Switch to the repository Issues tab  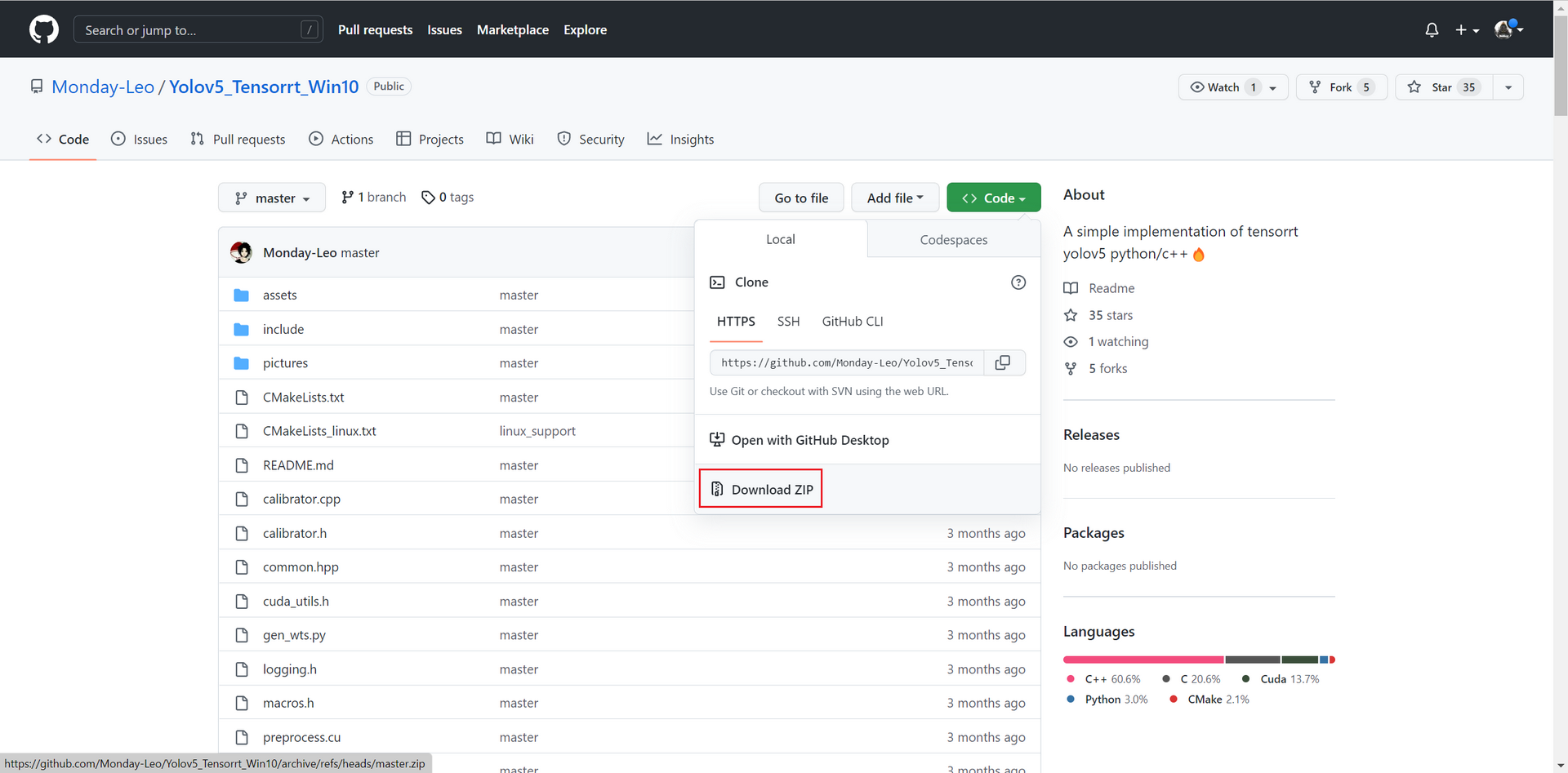(x=139, y=140)
